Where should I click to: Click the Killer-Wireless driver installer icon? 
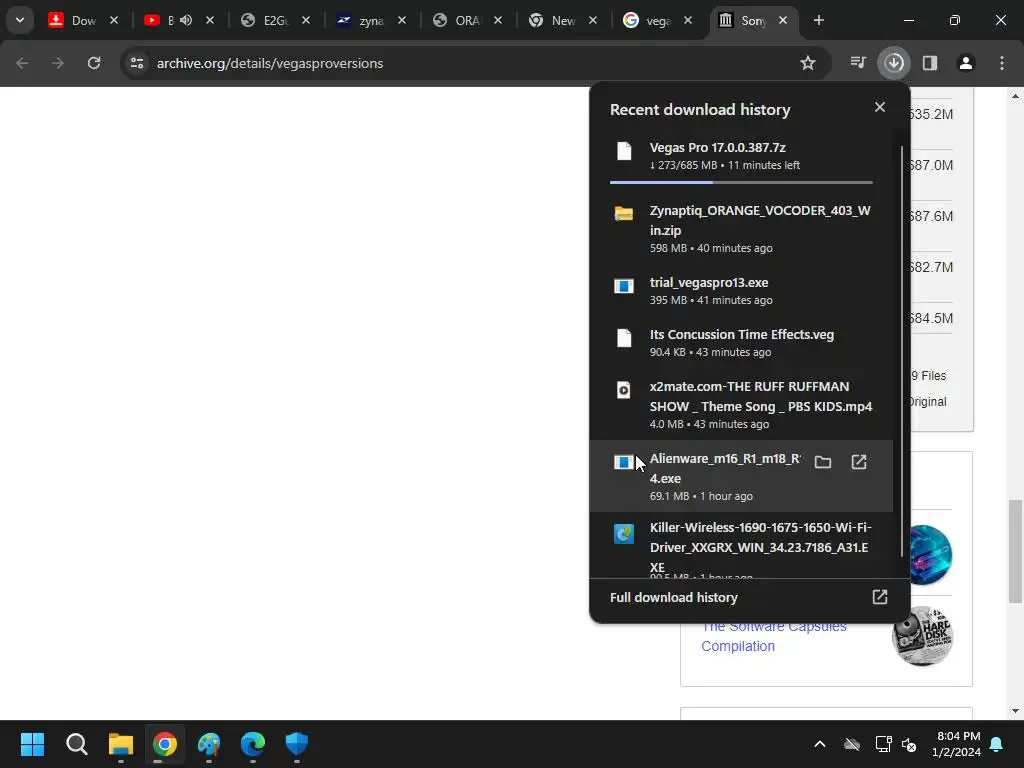coord(624,534)
